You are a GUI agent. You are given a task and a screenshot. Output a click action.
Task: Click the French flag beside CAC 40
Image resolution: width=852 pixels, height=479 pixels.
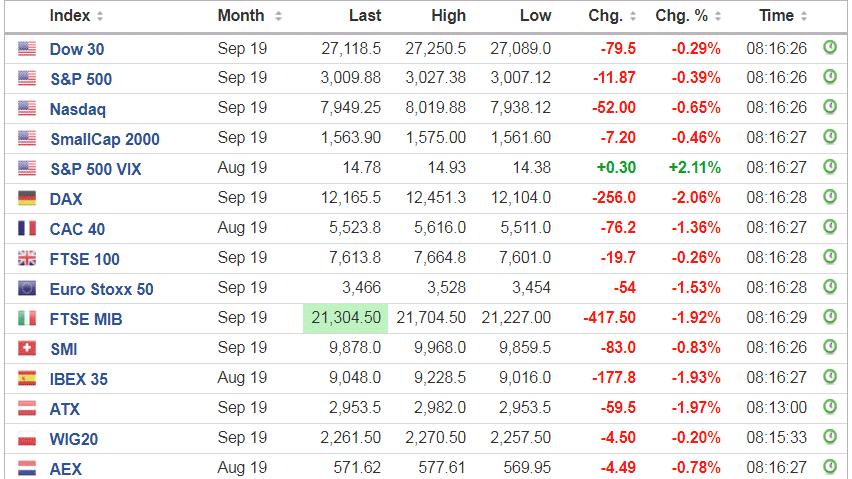[27, 229]
